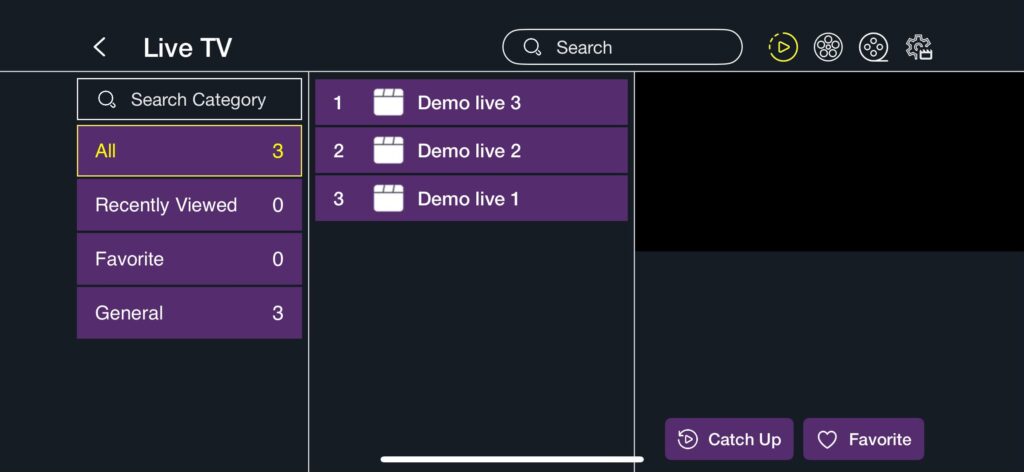Focus the Search Category field
Screen dimensions: 1024x472
[189, 99]
